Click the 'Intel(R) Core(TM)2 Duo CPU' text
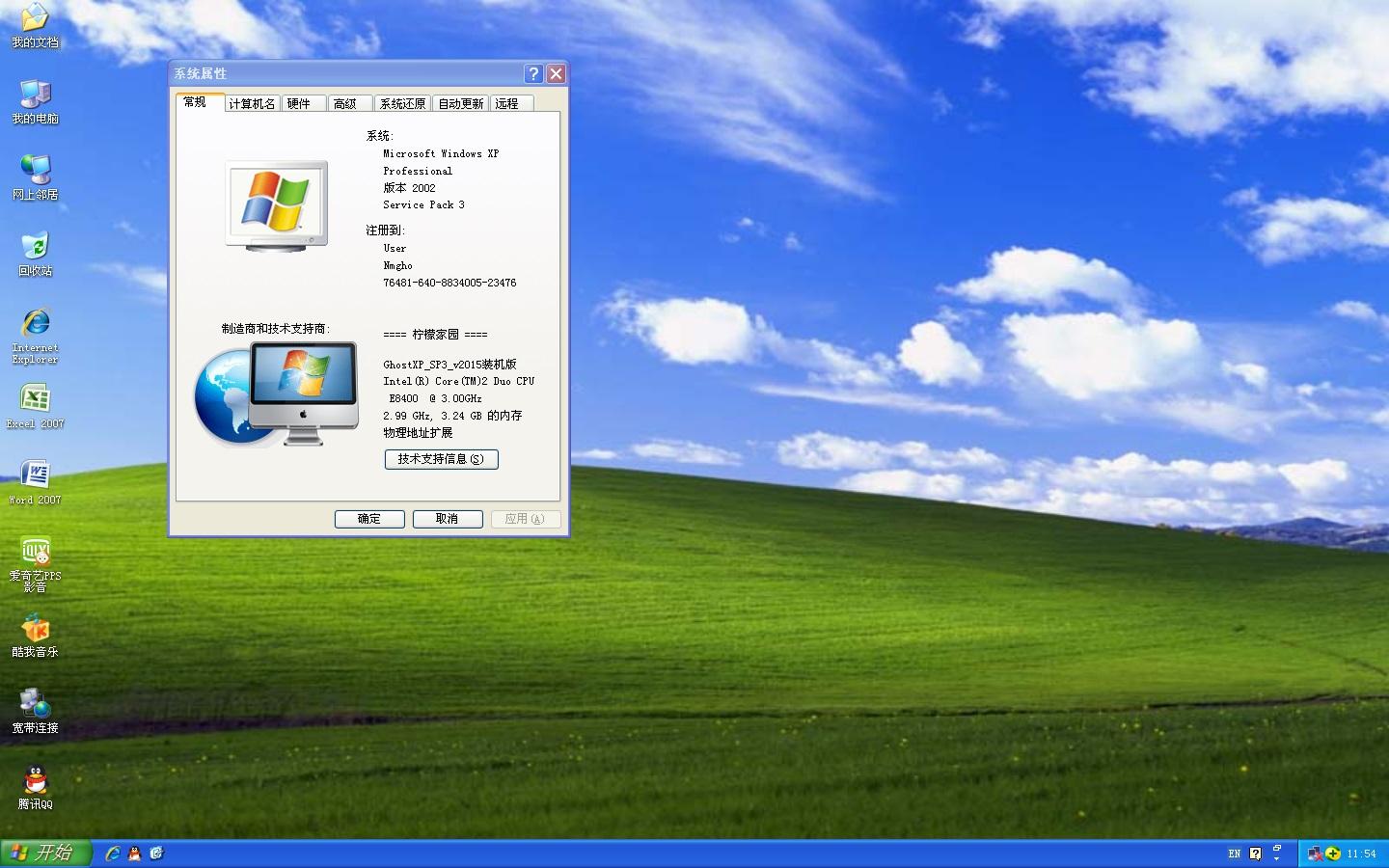 pyautogui.click(x=458, y=381)
